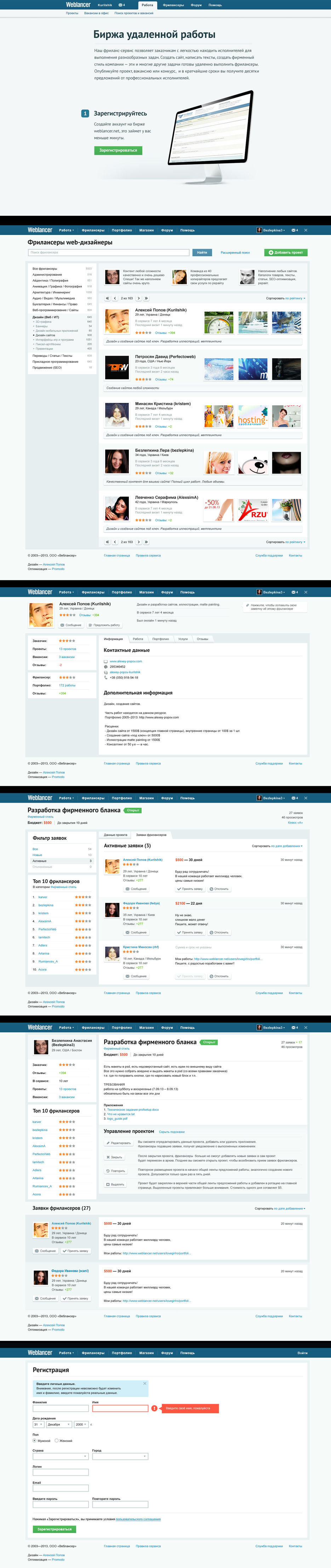
Task: Click the Найти search button
Action: coord(202,253)
